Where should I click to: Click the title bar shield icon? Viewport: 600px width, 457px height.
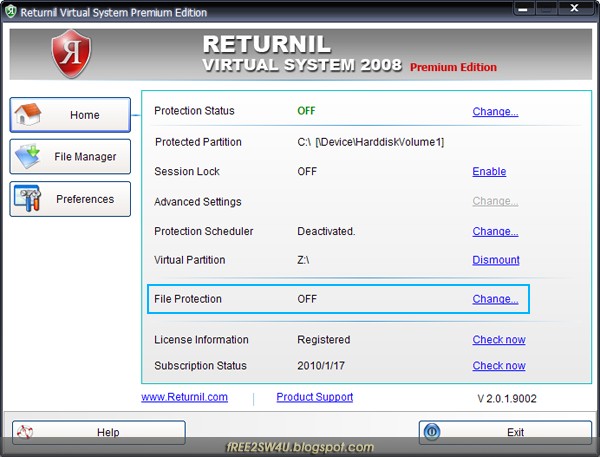(10, 11)
